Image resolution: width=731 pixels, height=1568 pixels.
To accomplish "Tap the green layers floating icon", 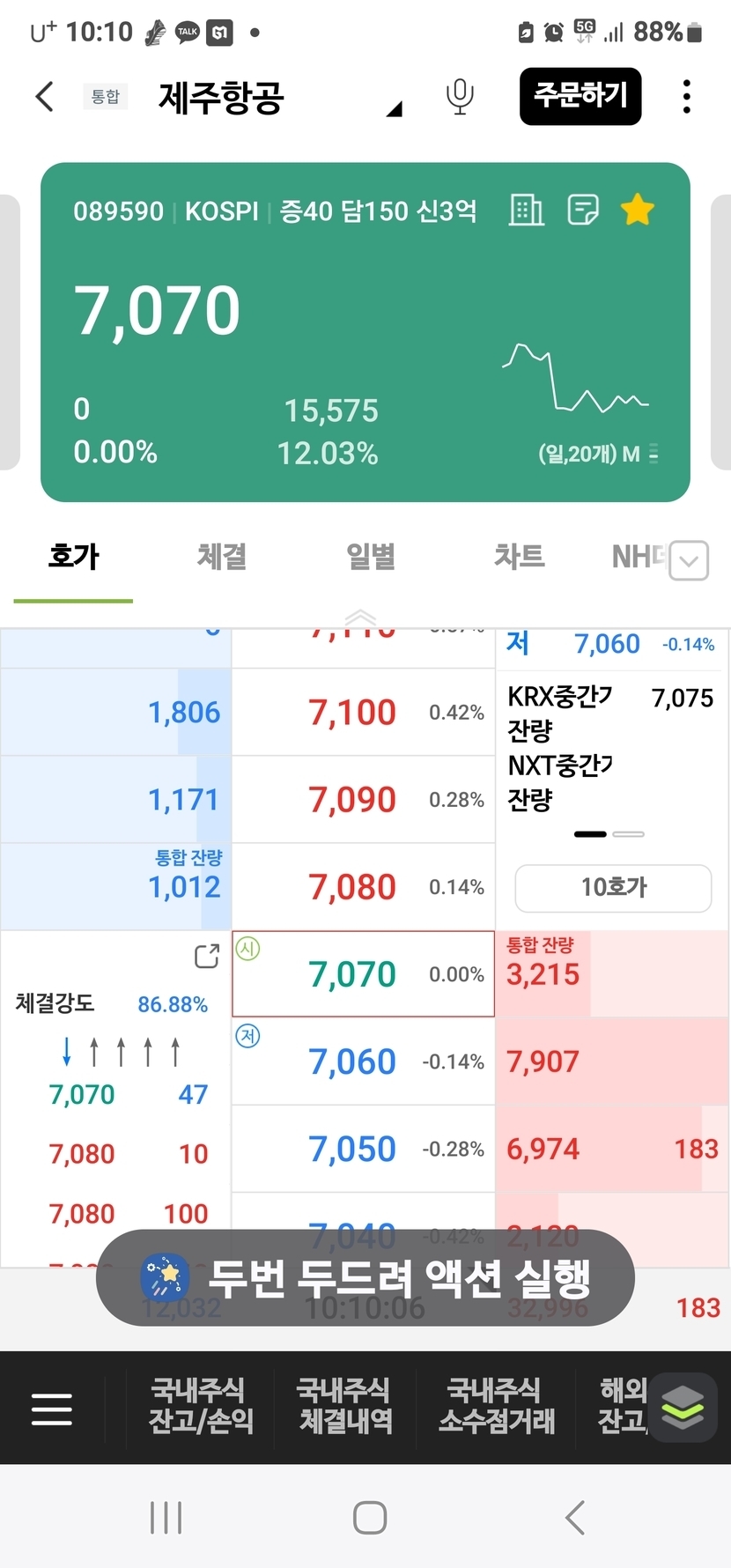I will point(683,1407).
